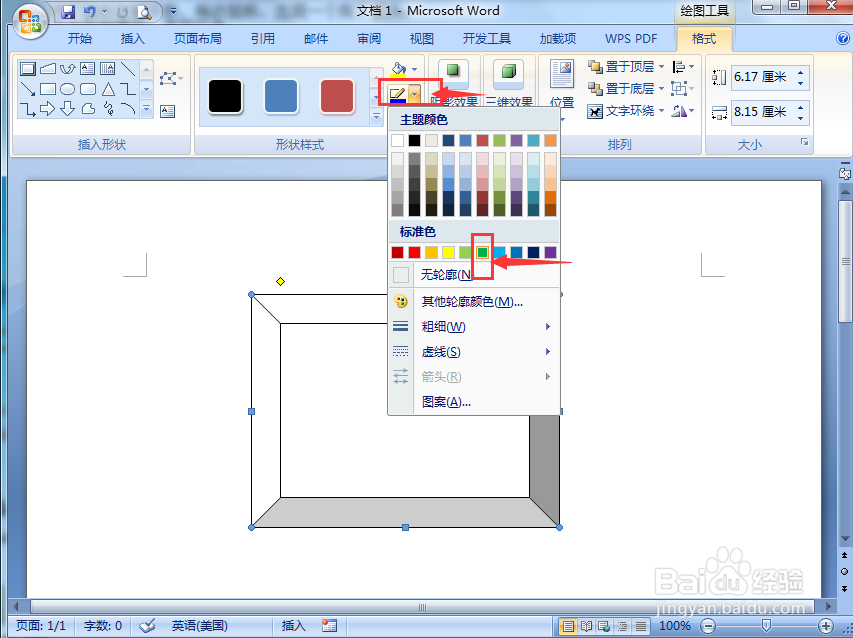Screen dimensions: 853x638
Task: Select the isosceles triangle shape
Action: tap(108, 89)
